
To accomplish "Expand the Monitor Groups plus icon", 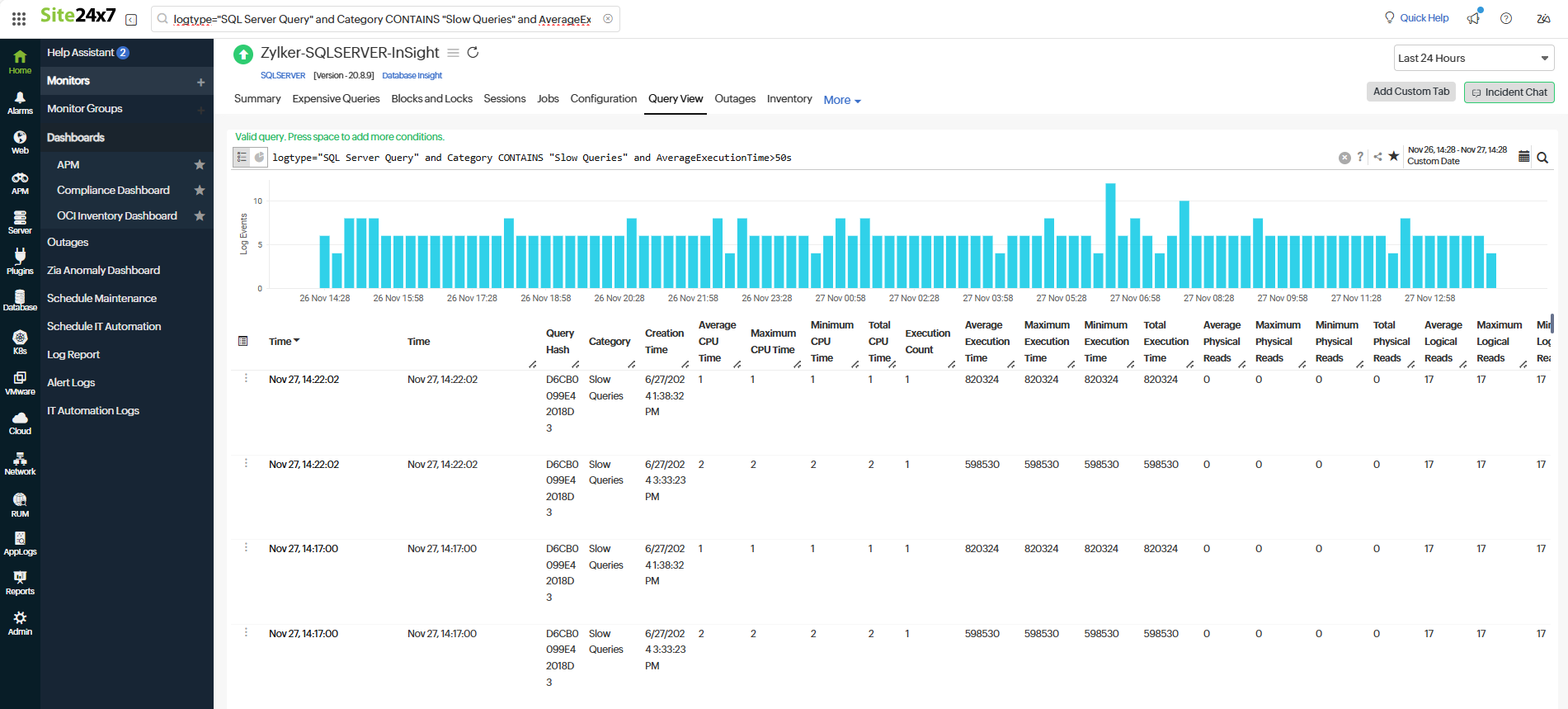I will pyautogui.click(x=200, y=110).
